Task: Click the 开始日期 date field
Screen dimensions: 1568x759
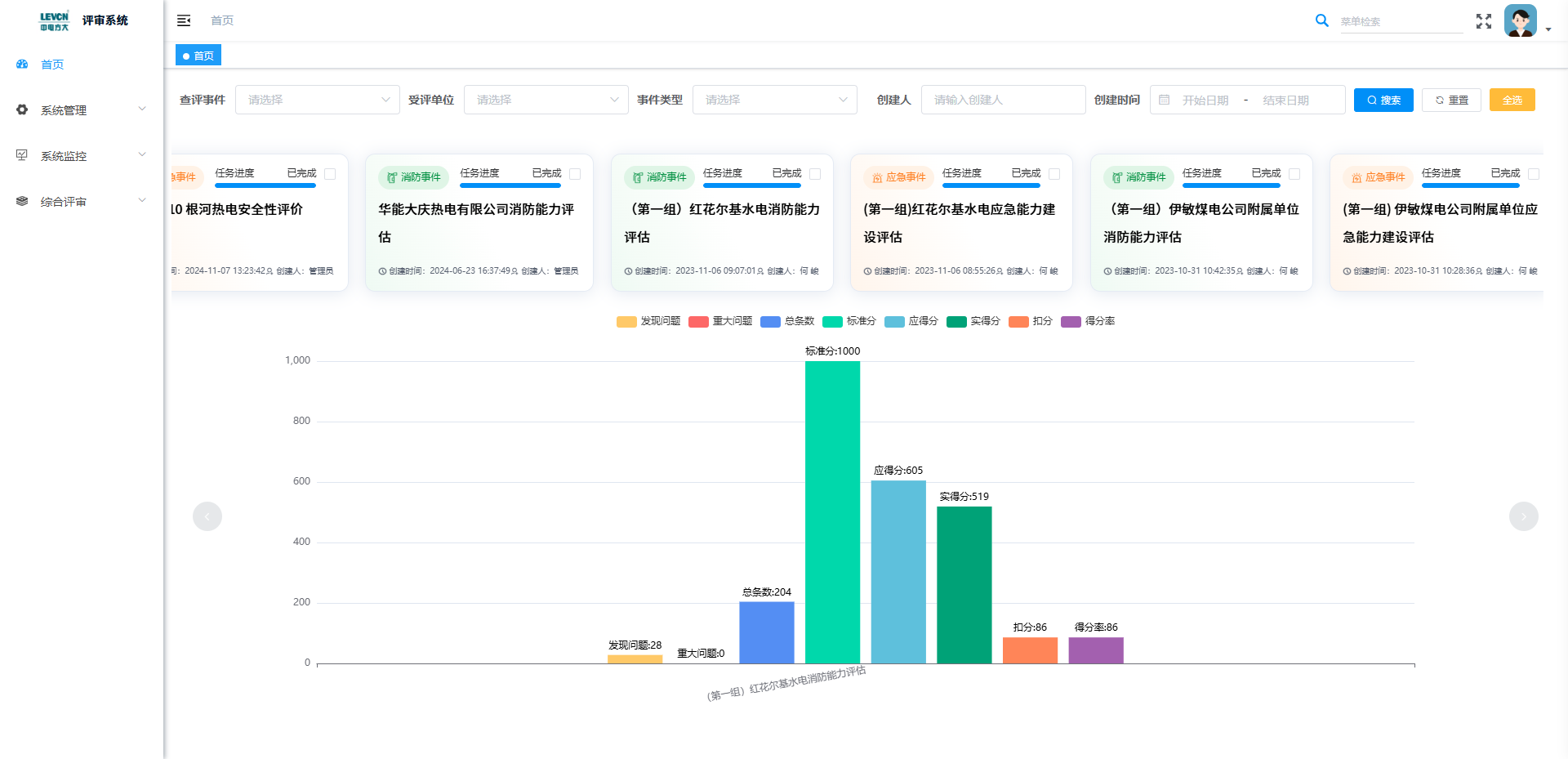Action: pos(1205,100)
